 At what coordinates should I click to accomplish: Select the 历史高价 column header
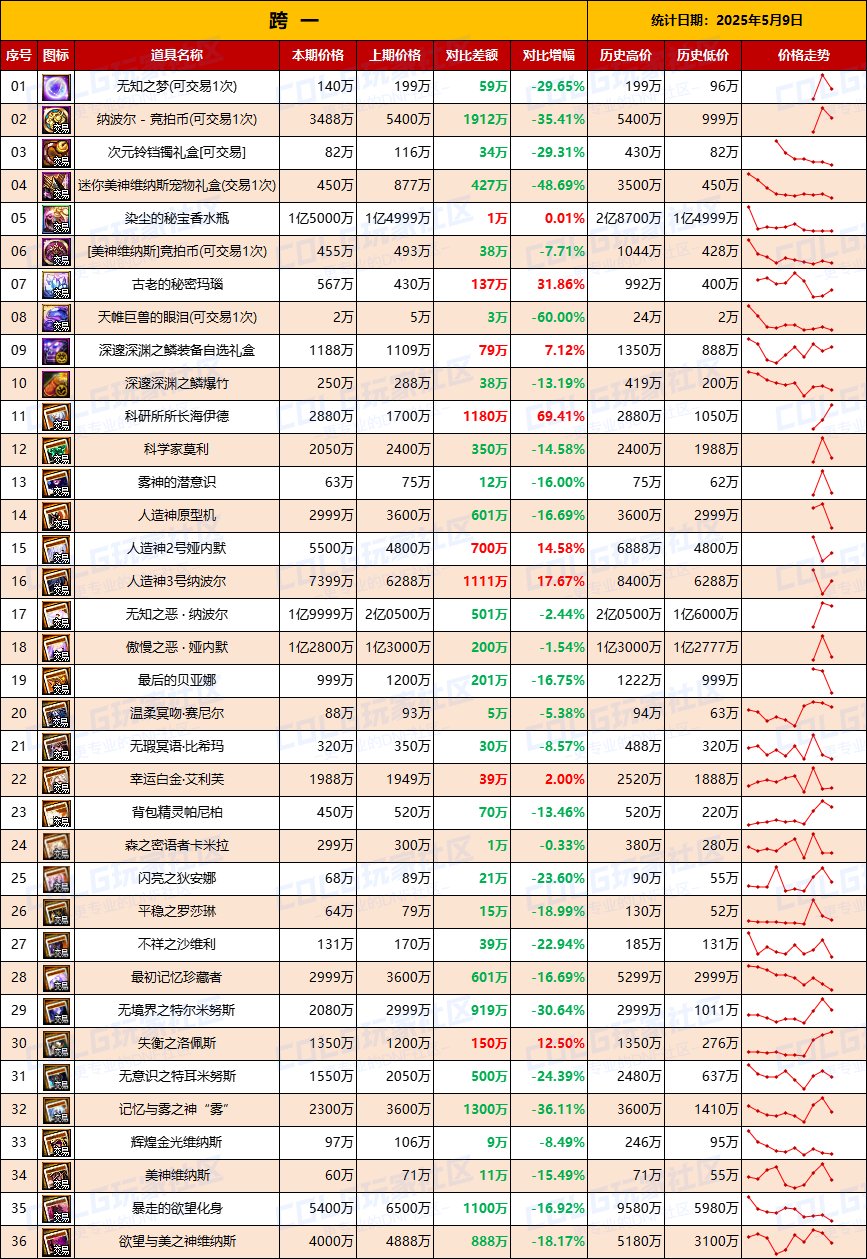pos(625,55)
